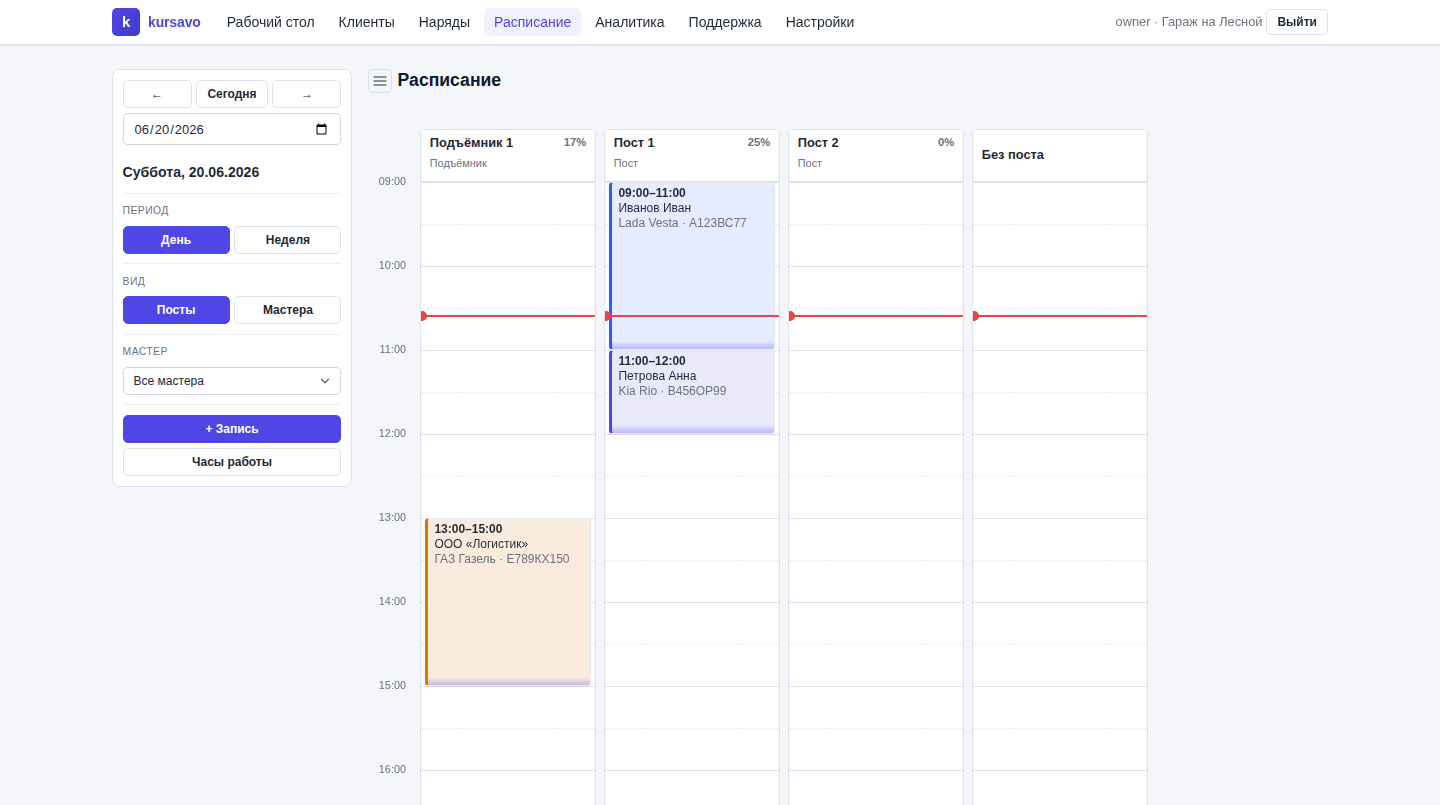Open the Иванов Иван 09:00–11:00 appointment
The height and width of the screenshot is (805, 1440).
point(692,266)
